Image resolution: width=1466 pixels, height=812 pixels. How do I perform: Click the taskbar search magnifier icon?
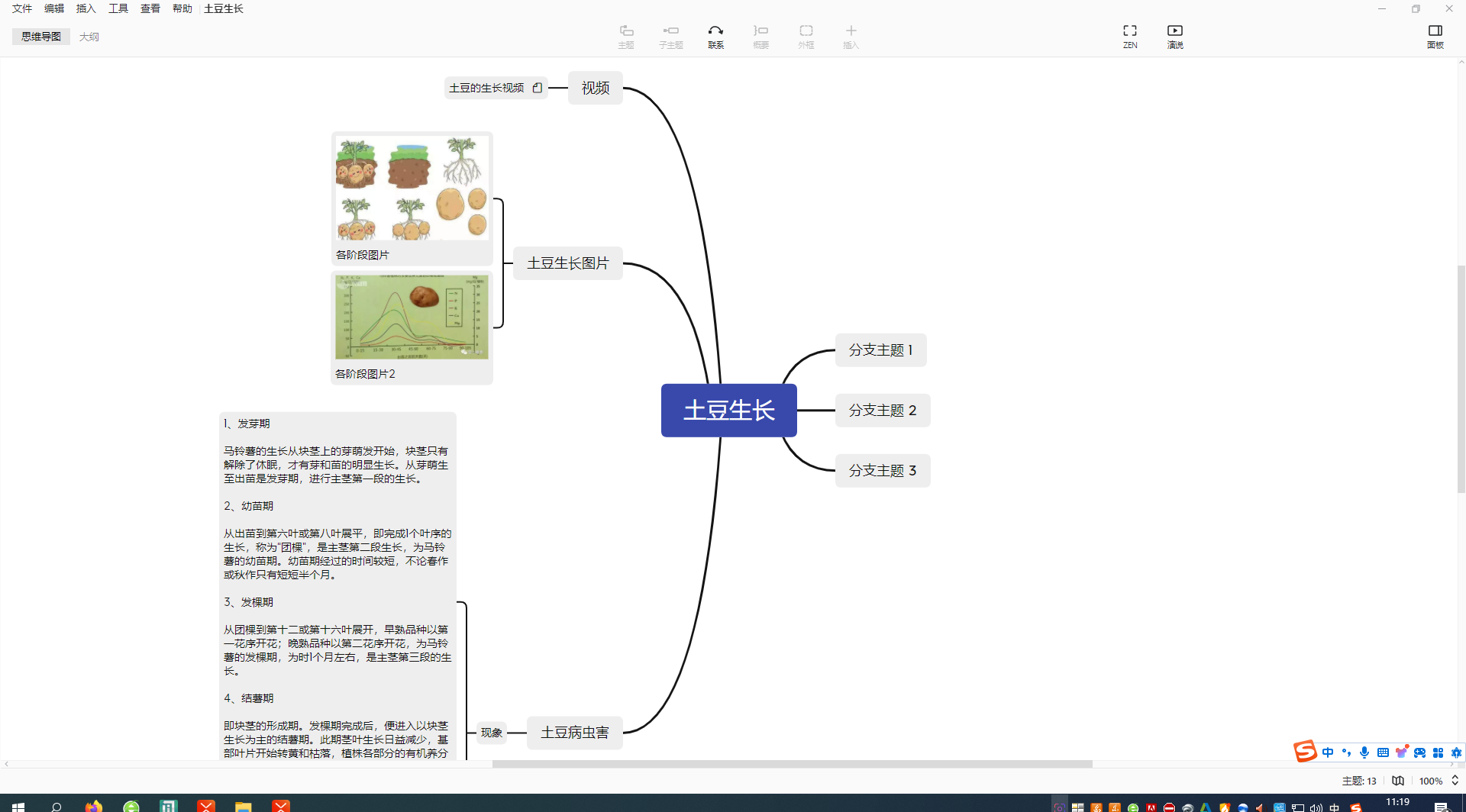pos(56,806)
